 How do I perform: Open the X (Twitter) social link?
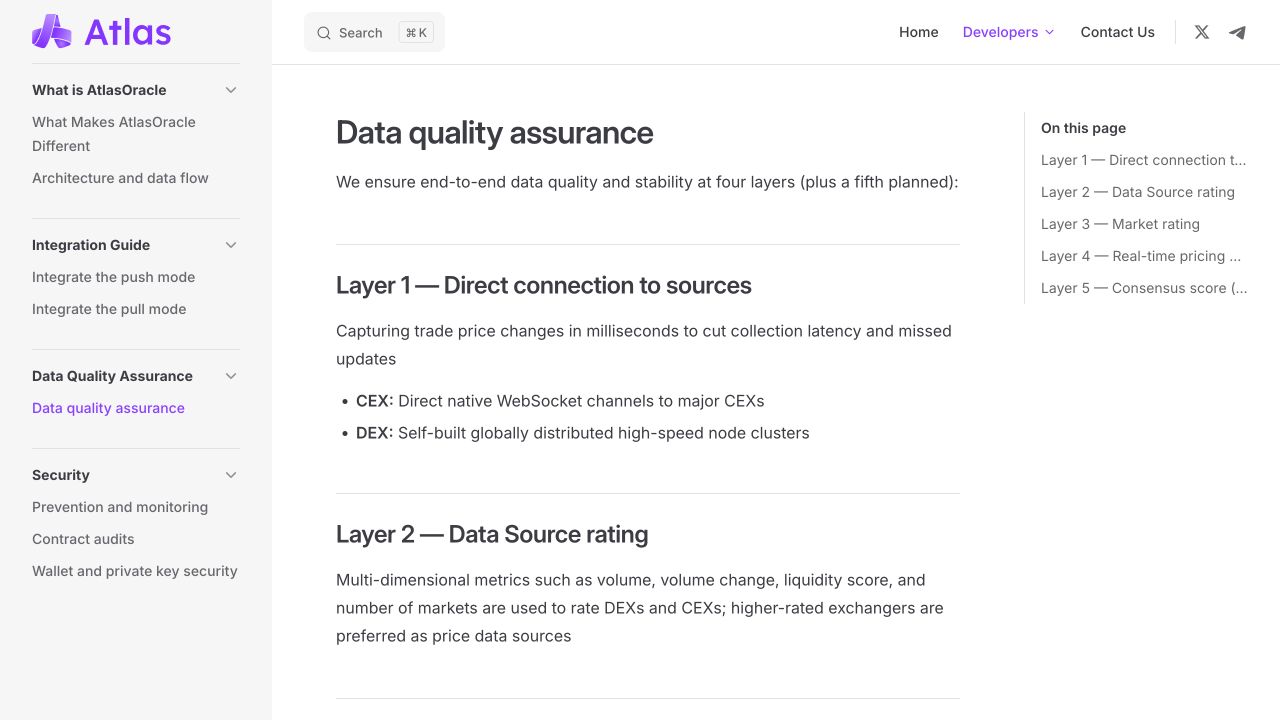tap(1202, 32)
